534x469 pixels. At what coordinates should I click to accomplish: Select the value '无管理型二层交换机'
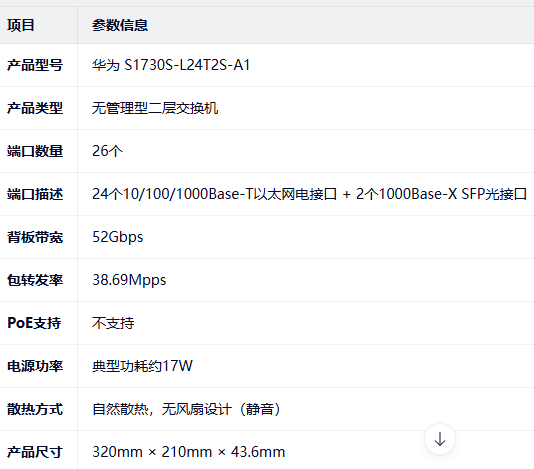point(155,108)
